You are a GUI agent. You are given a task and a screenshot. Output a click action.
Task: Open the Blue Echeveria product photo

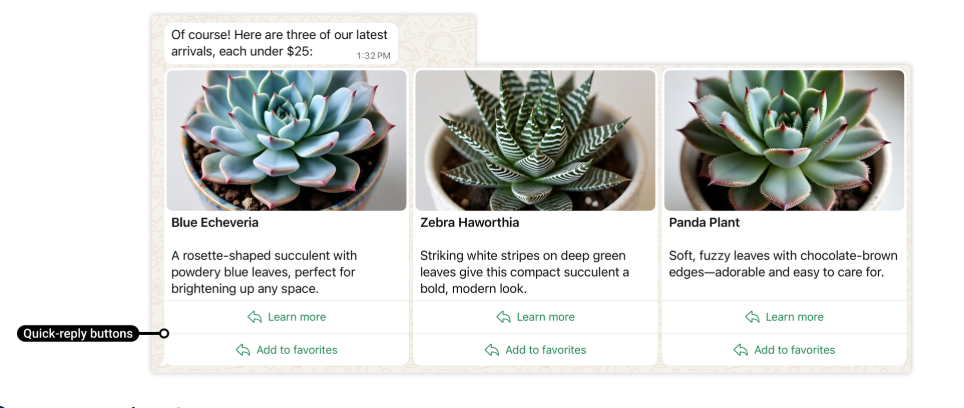tap(287, 140)
